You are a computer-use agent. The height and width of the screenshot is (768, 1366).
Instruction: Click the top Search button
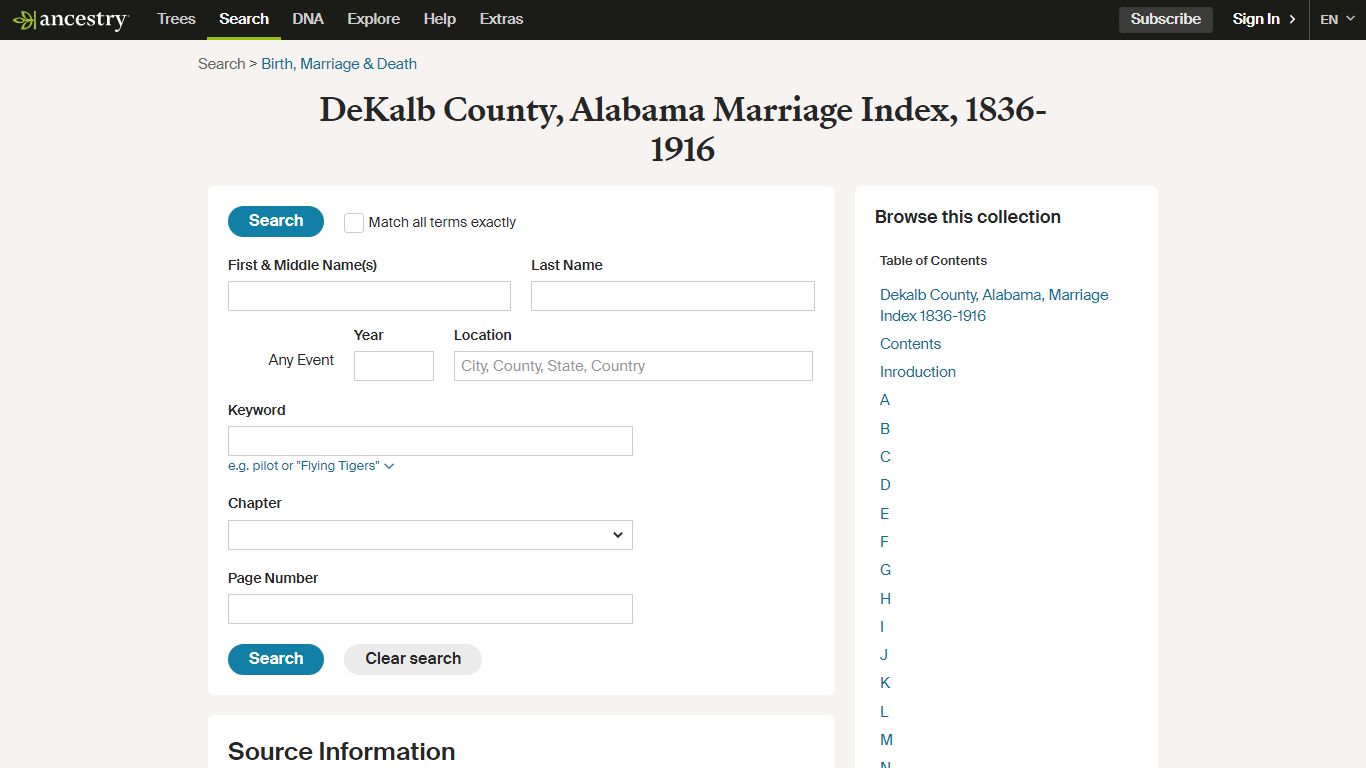coord(276,221)
